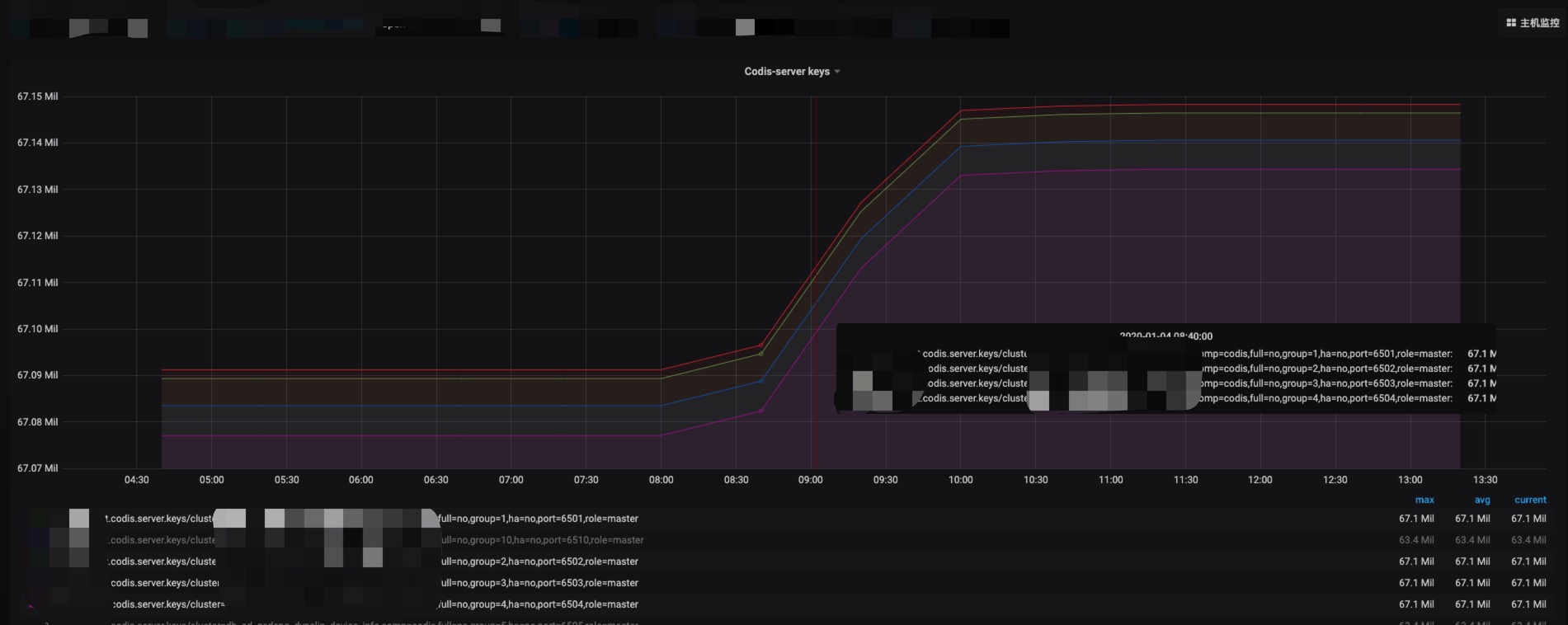Click the 04:30 time axis label
The width and height of the screenshot is (1568, 625).
(x=137, y=480)
